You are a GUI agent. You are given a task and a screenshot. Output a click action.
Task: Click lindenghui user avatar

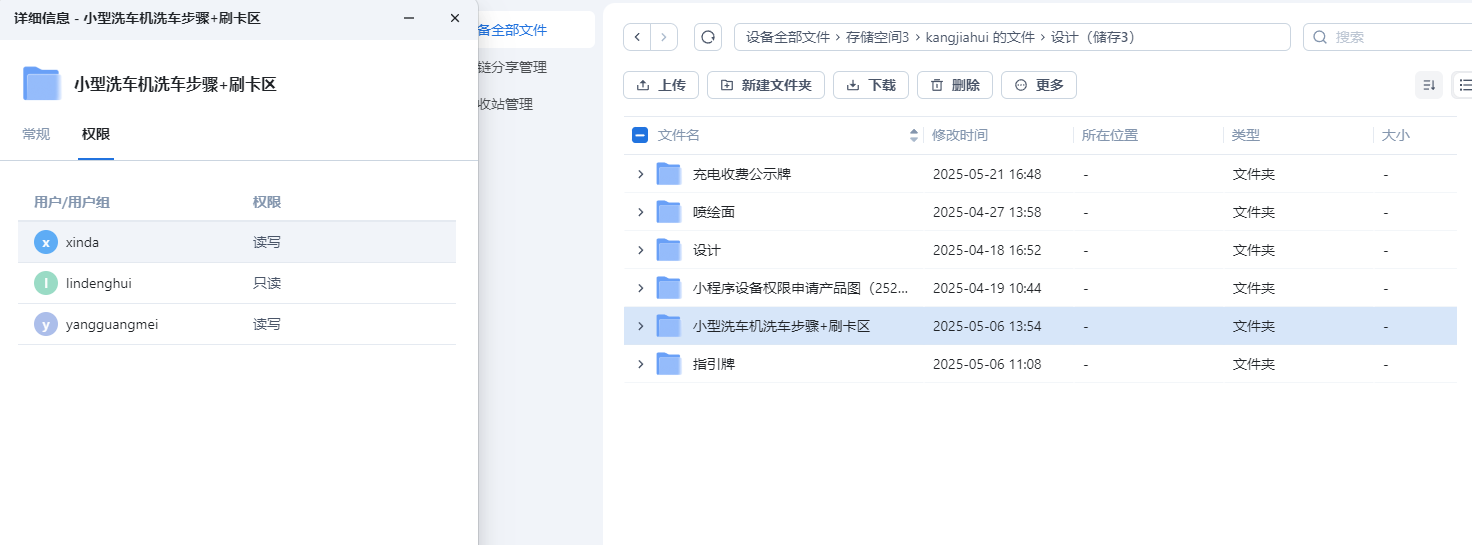pos(46,283)
